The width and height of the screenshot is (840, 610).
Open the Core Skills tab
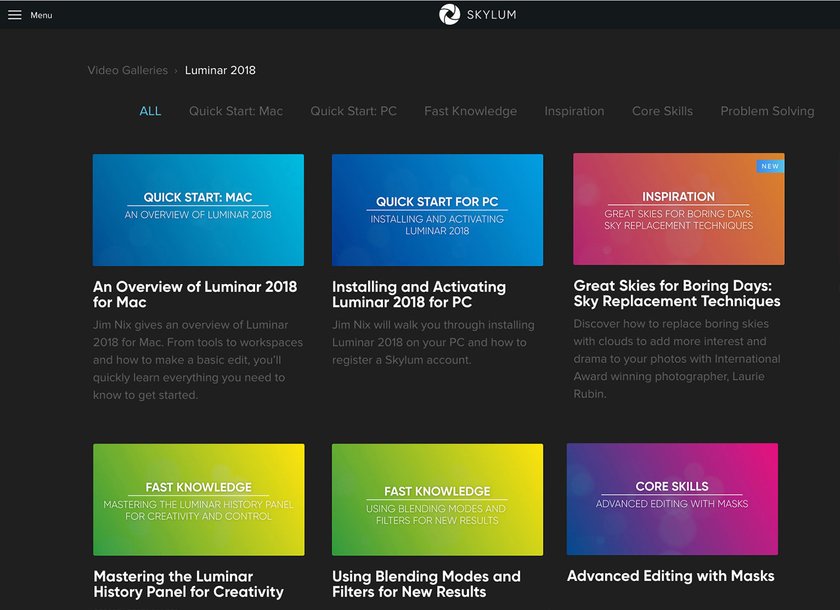point(662,111)
